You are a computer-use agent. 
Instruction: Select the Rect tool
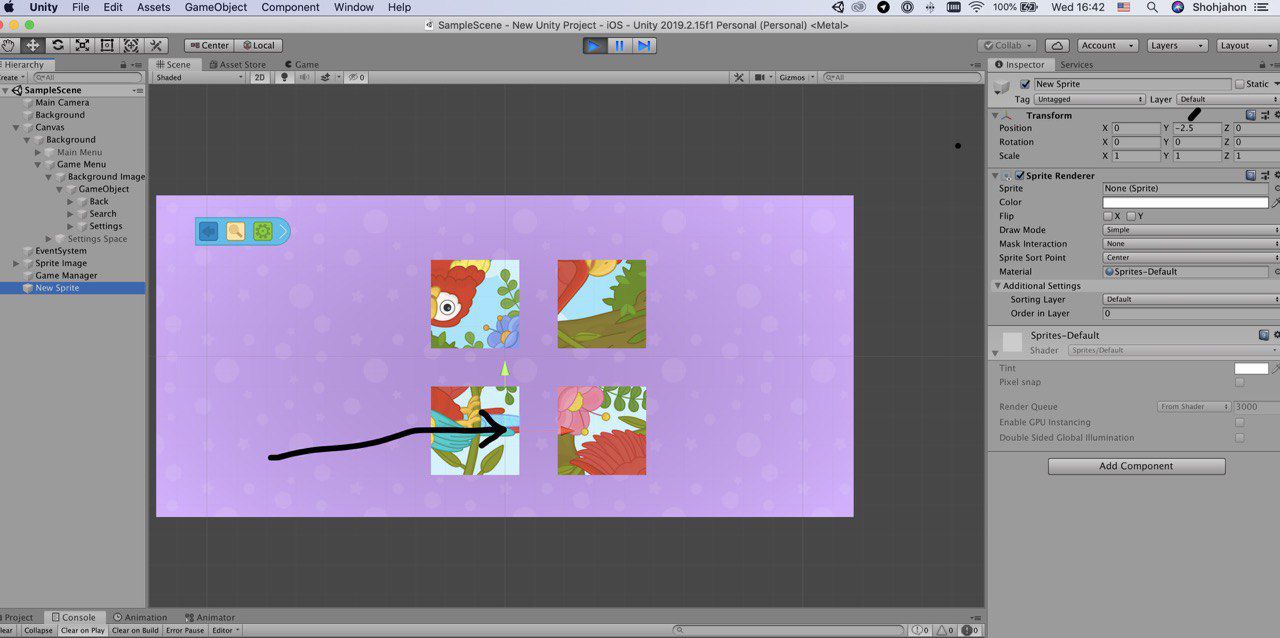[107, 45]
